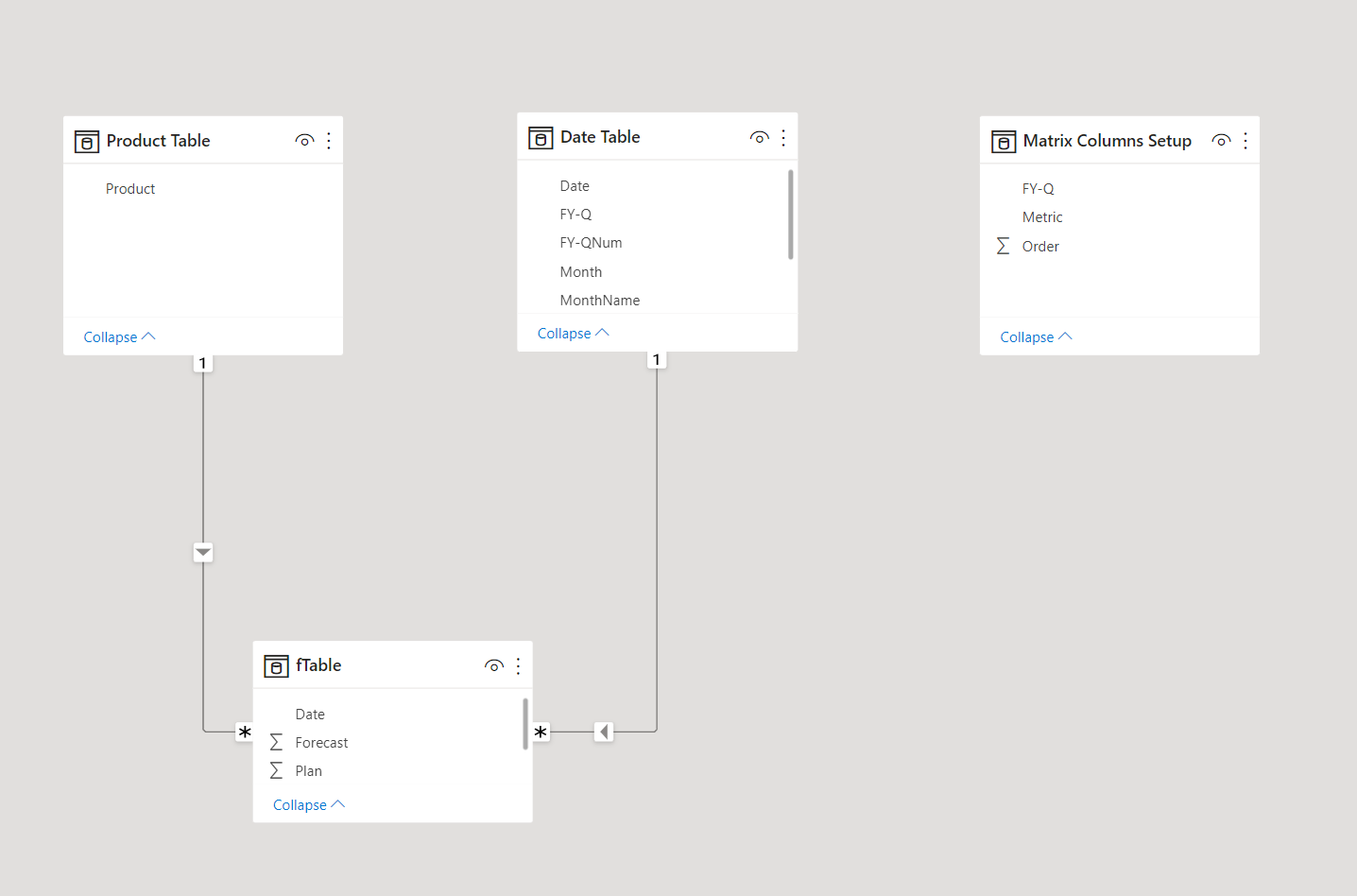Select the FY-Q field in Date Table

point(575,215)
